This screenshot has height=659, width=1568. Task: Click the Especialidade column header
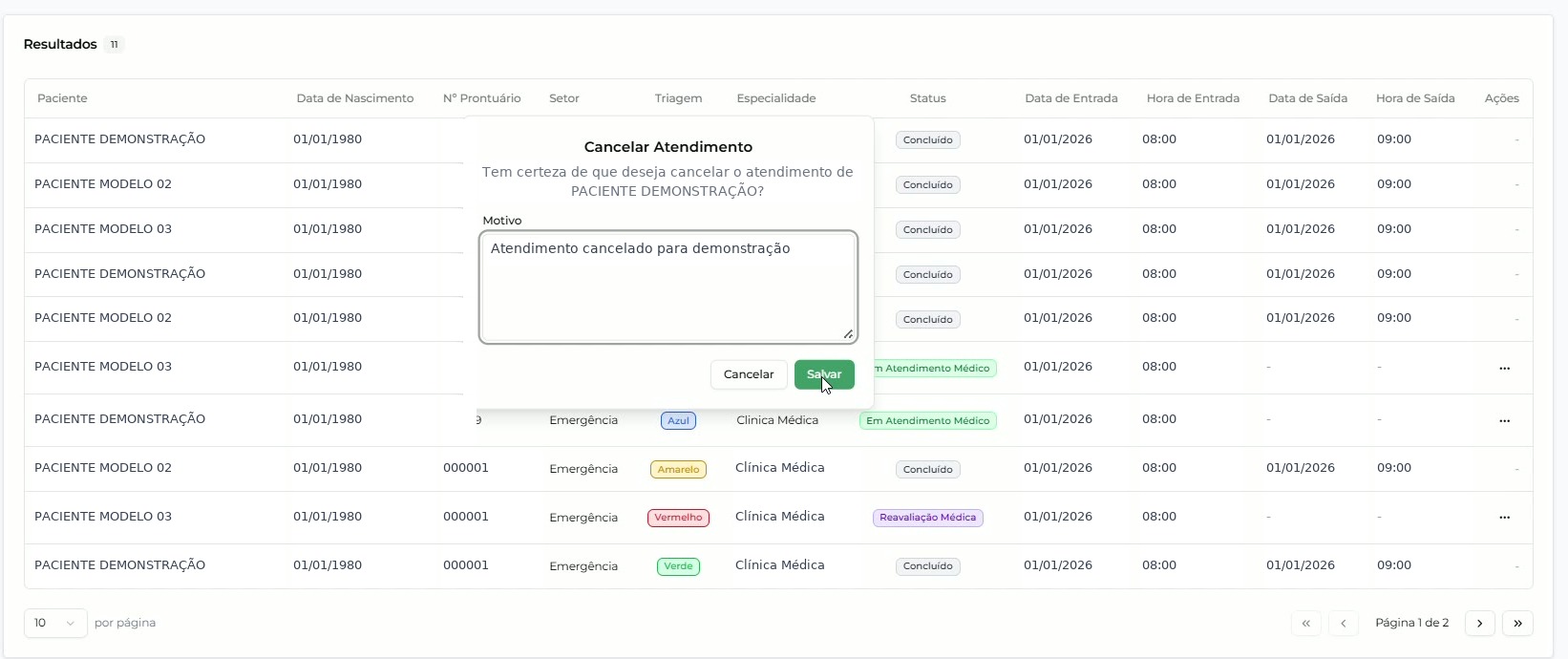point(776,98)
